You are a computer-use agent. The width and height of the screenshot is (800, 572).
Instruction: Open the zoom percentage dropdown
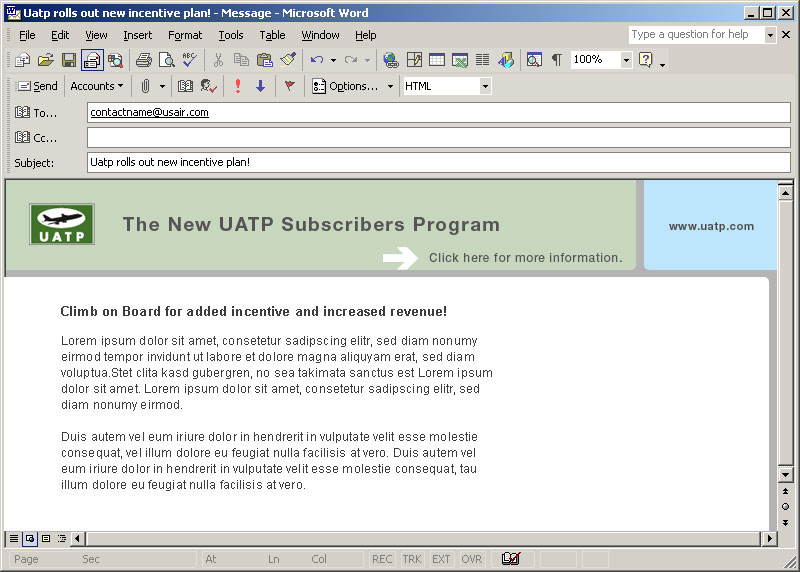626,60
